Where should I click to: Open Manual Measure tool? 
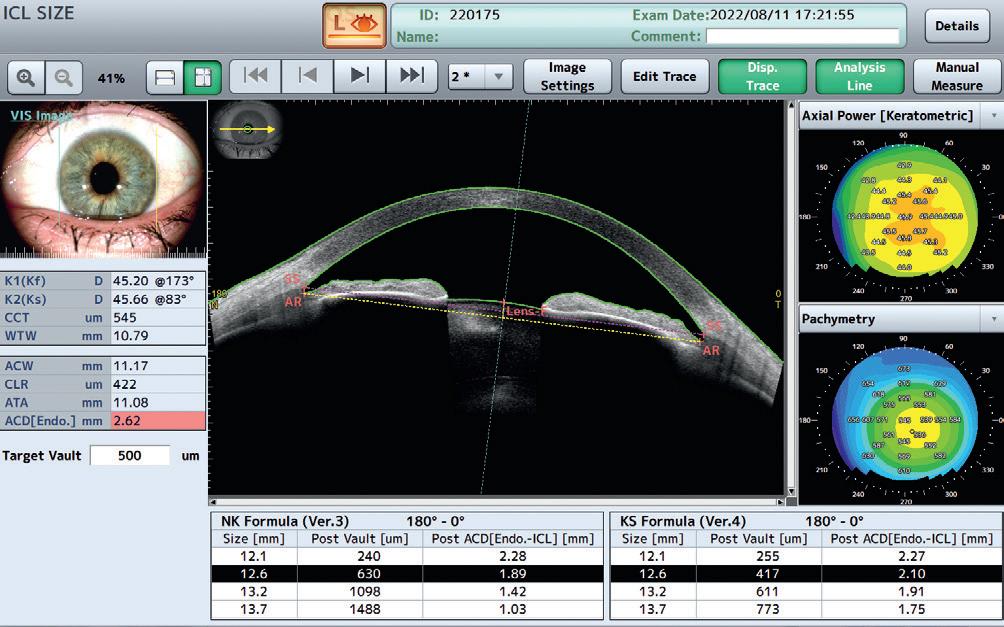tap(957, 77)
